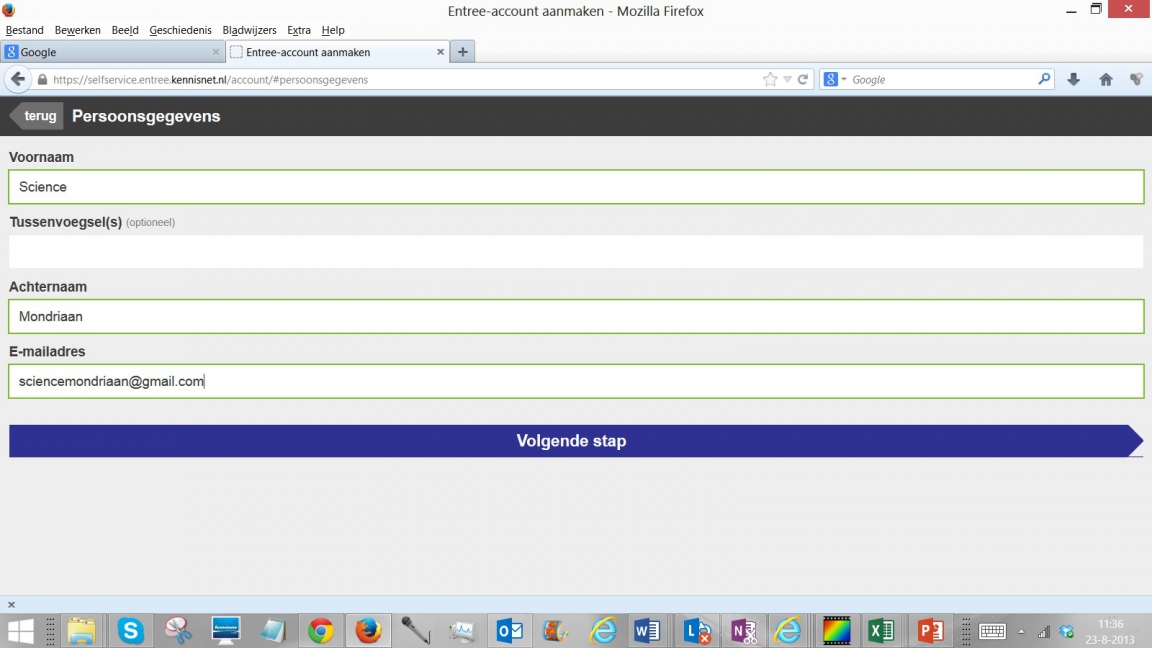The width and height of the screenshot is (1152, 648).
Task: Open the Bladwijzers menu
Action: click(249, 30)
